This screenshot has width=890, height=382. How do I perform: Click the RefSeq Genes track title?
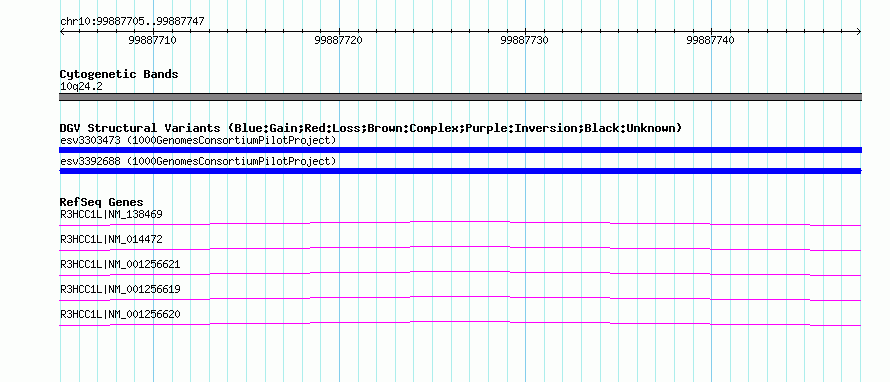pyautogui.click(x=102, y=202)
